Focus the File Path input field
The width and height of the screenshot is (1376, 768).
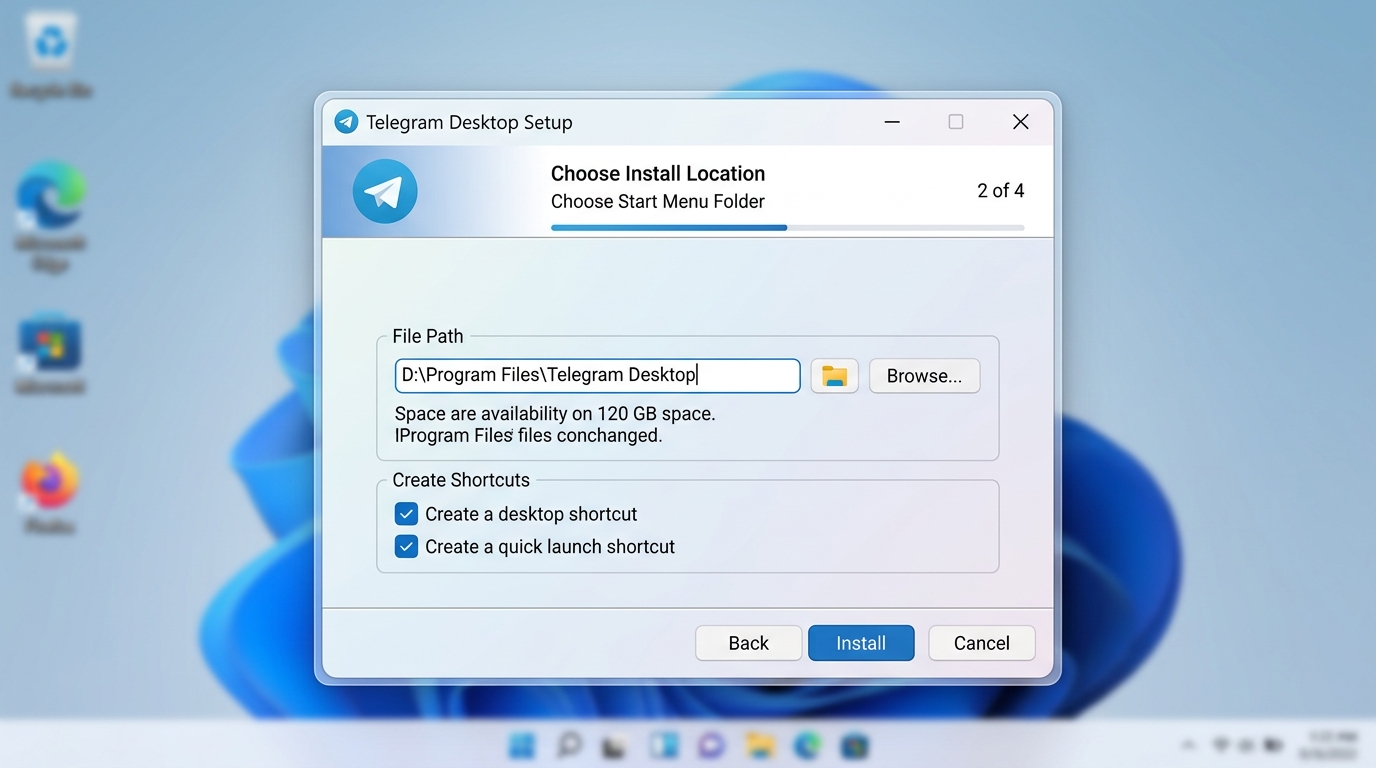pyautogui.click(x=598, y=376)
